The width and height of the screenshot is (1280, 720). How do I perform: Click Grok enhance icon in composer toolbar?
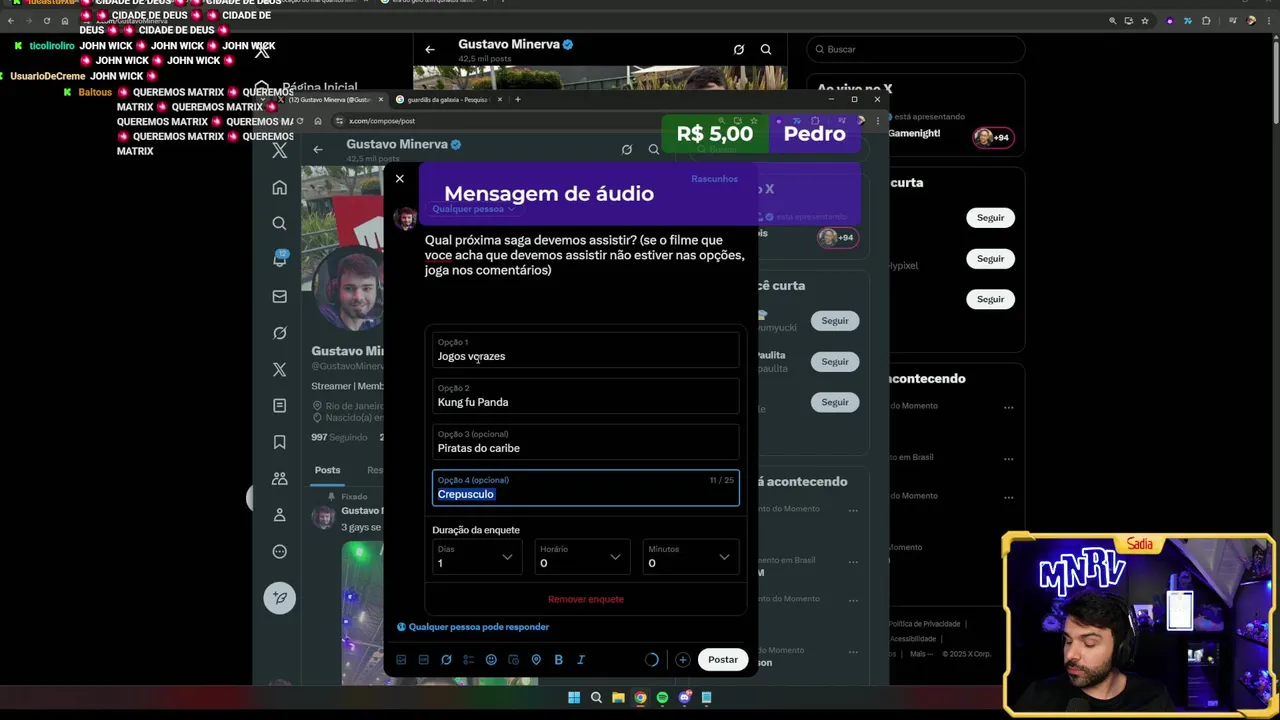pyautogui.click(x=446, y=660)
